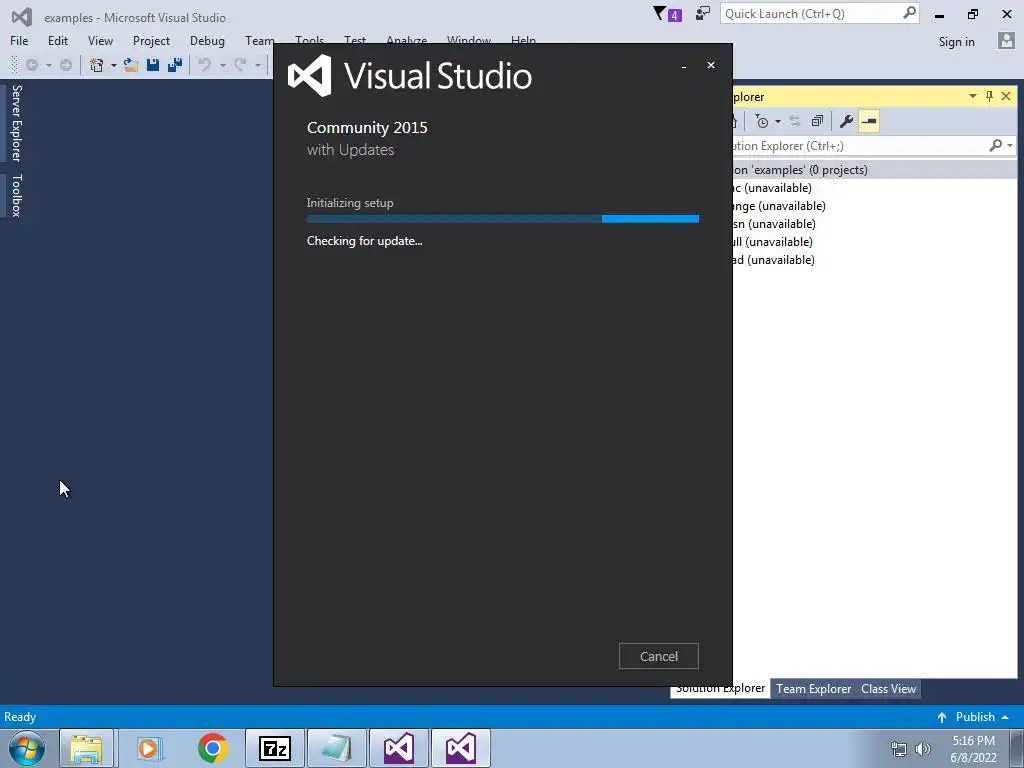Open the Project menu

pyautogui.click(x=151, y=40)
